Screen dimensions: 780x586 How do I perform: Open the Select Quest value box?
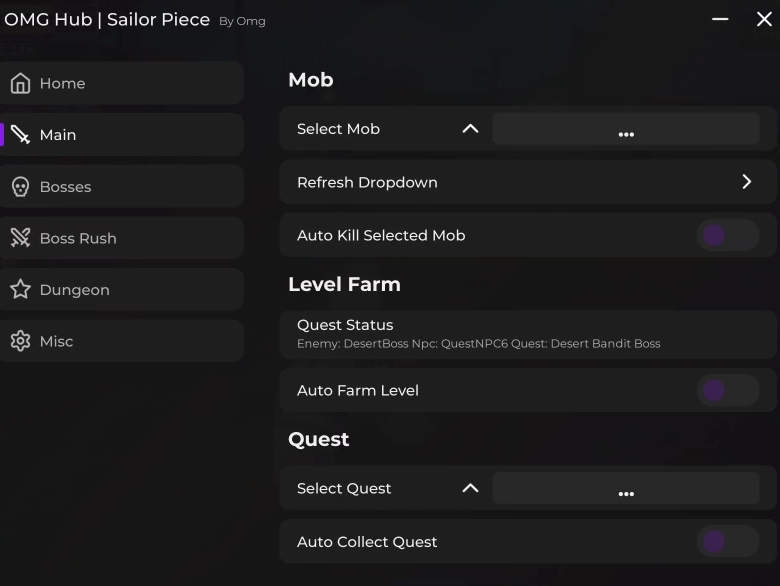[x=626, y=488]
